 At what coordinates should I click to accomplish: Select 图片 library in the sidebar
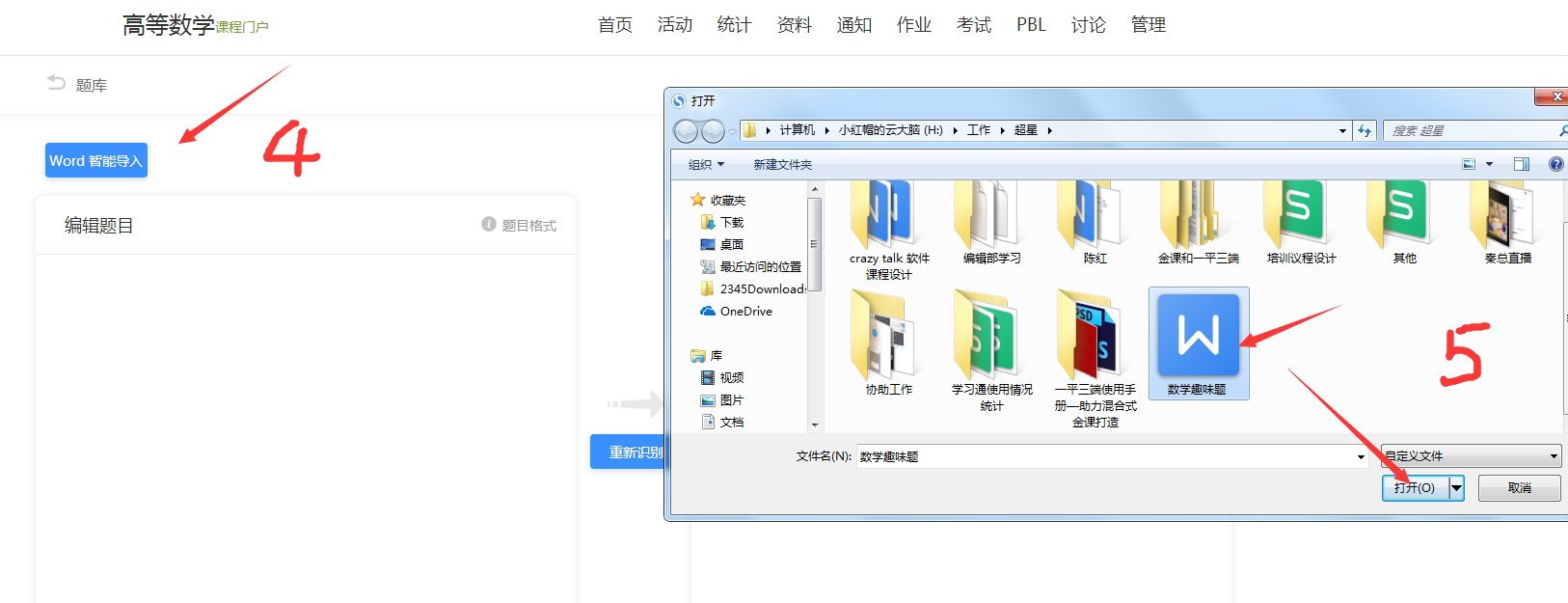click(x=722, y=399)
